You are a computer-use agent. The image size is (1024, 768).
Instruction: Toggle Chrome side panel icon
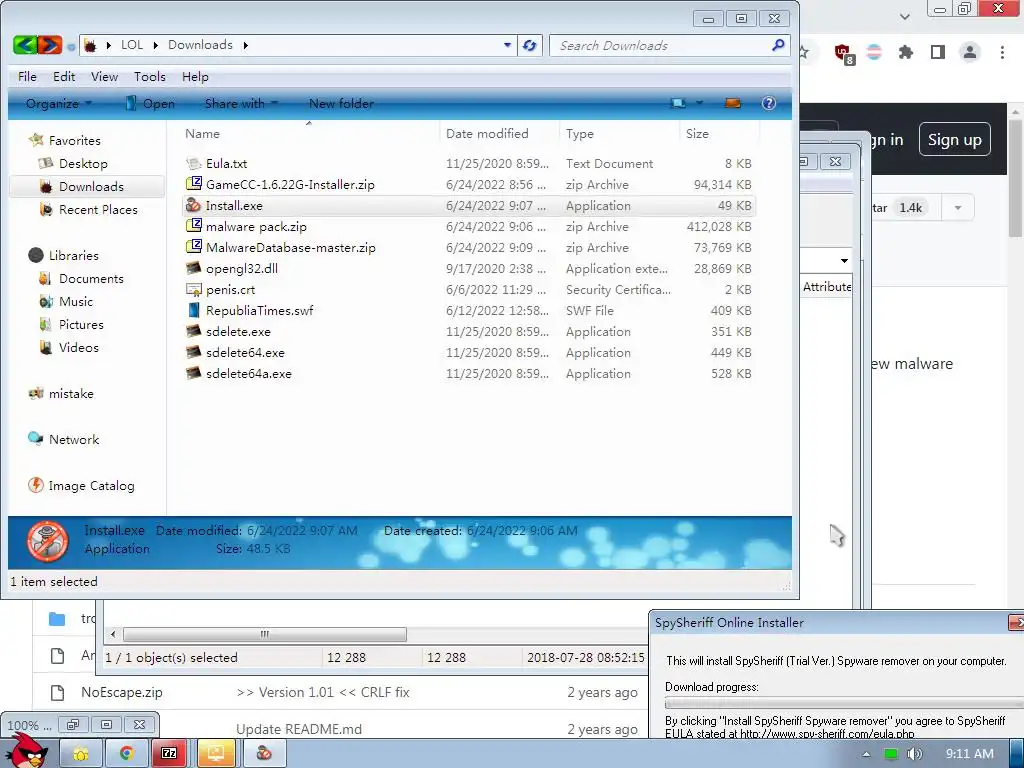938,52
